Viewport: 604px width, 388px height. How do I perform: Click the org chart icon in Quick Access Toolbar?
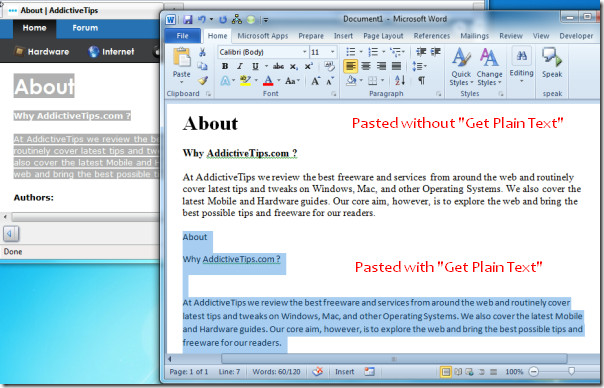pos(237,19)
